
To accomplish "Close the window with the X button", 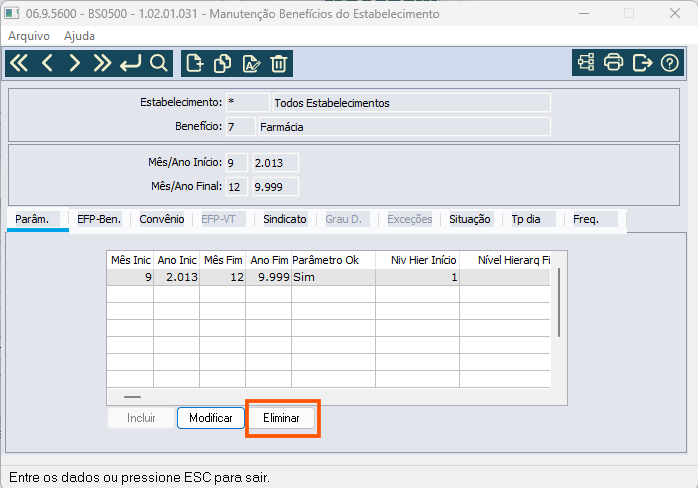I will 675,13.
